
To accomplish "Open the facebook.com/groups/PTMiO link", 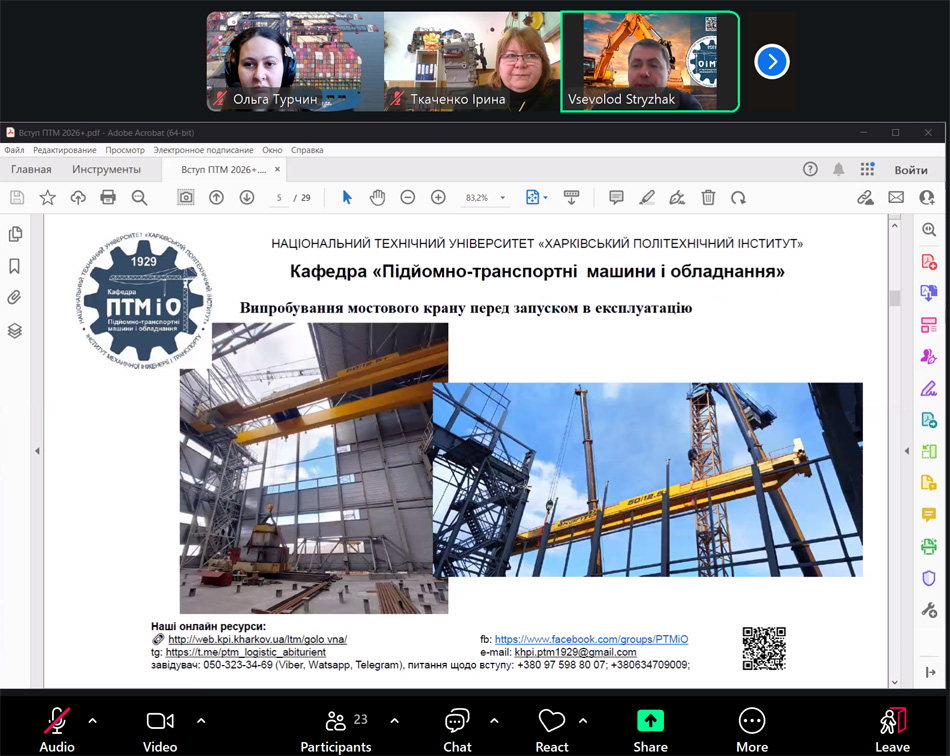I will point(591,639).
